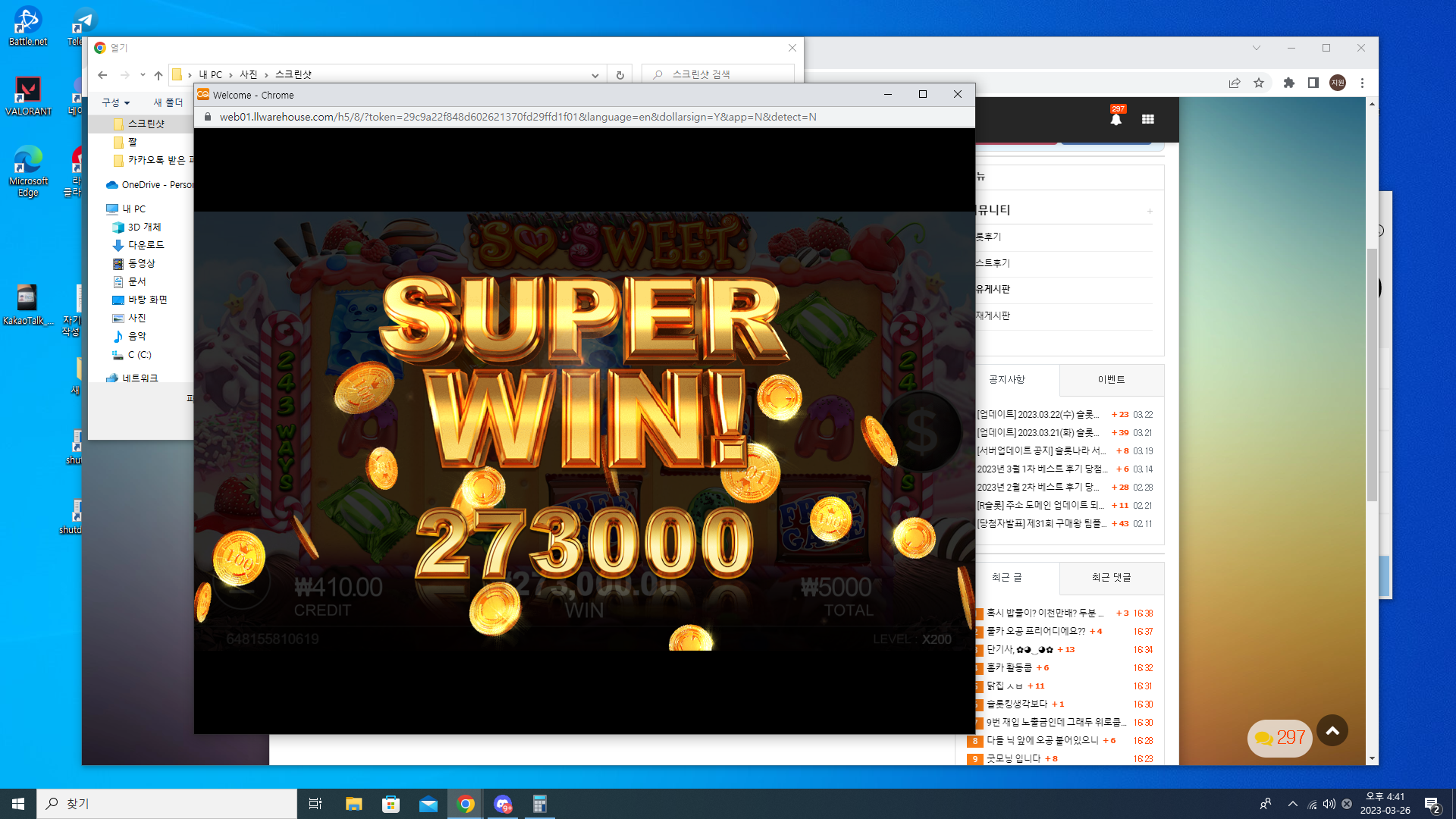1456x819 pixels.
Task: Open the 구성 organize menu
Action: [x=116, y=102]
